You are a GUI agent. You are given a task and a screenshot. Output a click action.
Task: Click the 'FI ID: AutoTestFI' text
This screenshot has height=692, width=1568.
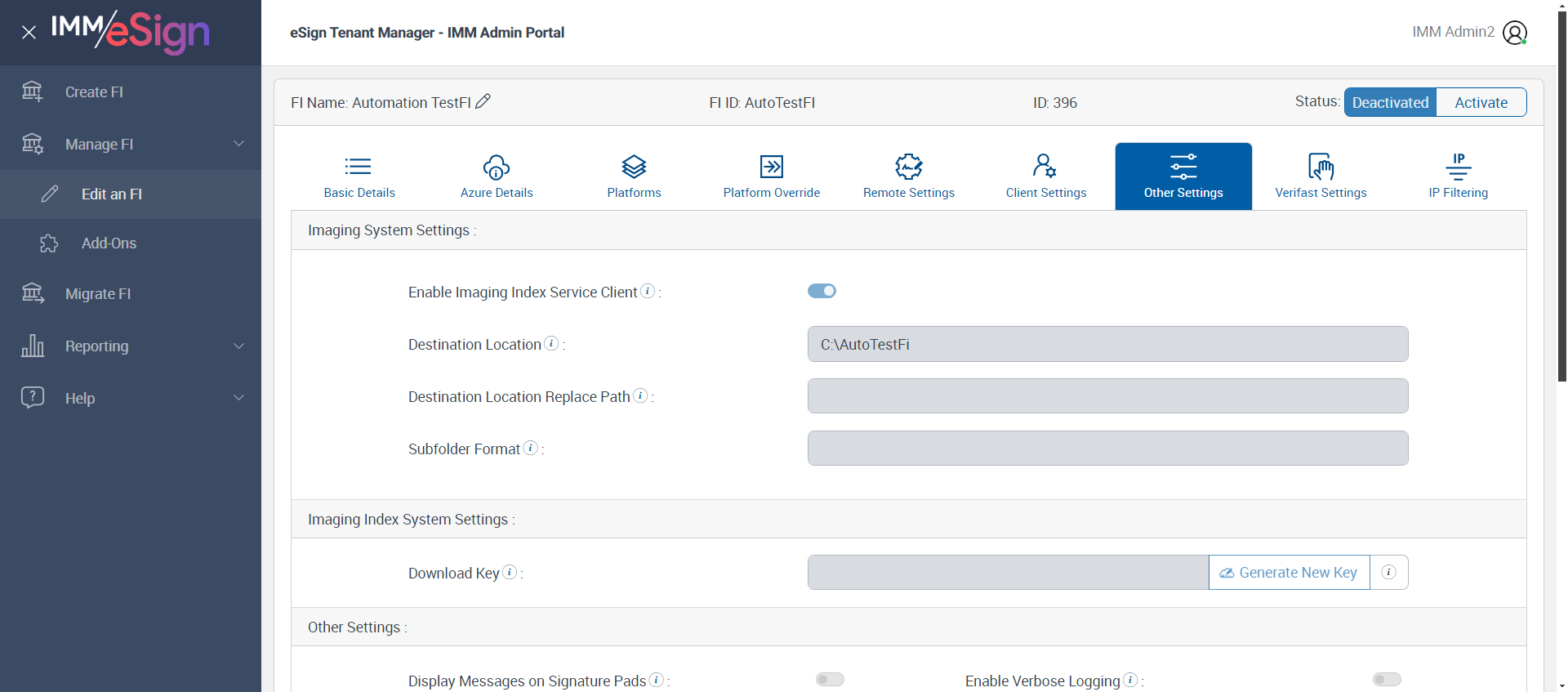762,103
